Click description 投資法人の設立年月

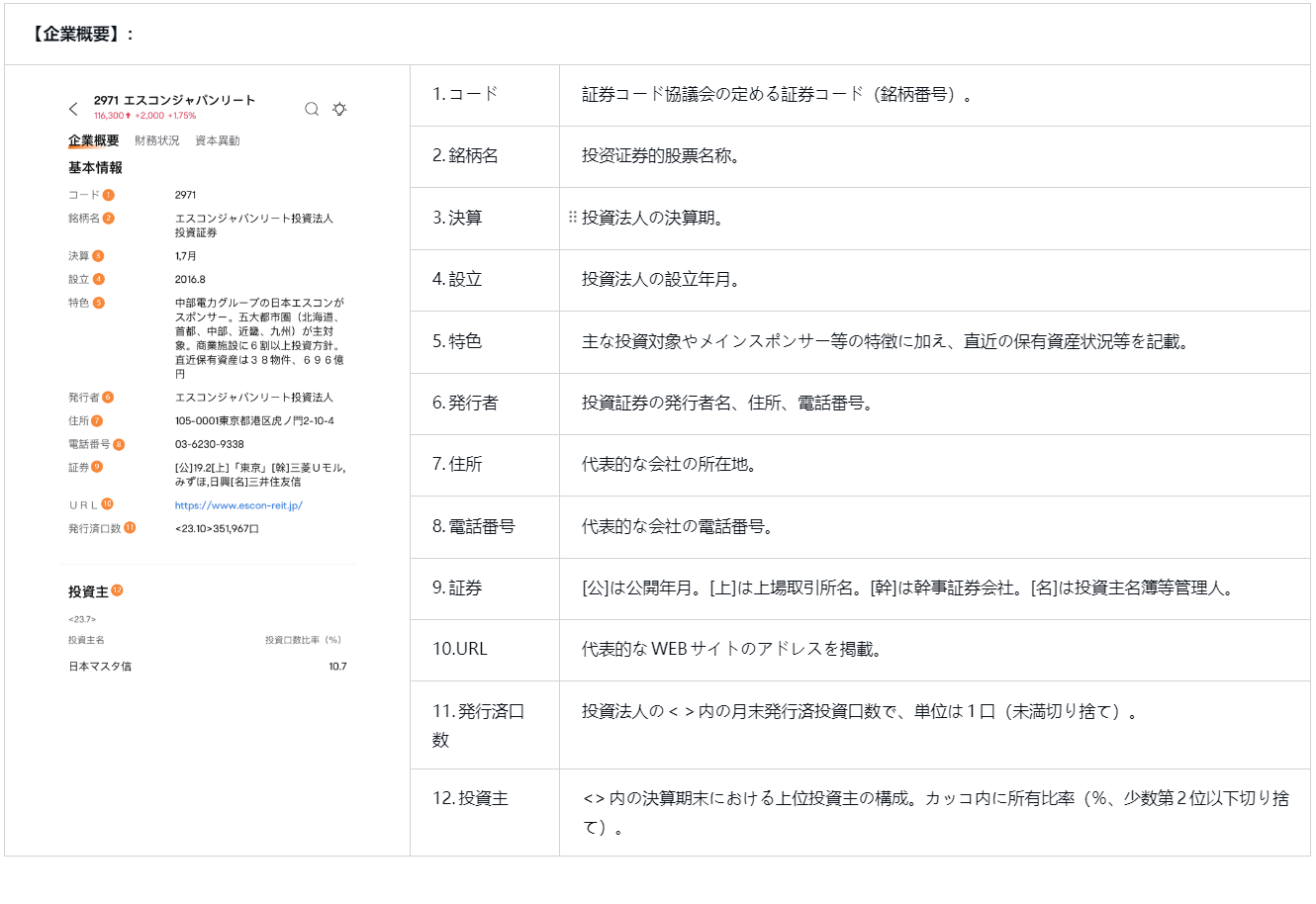(660, 280)
